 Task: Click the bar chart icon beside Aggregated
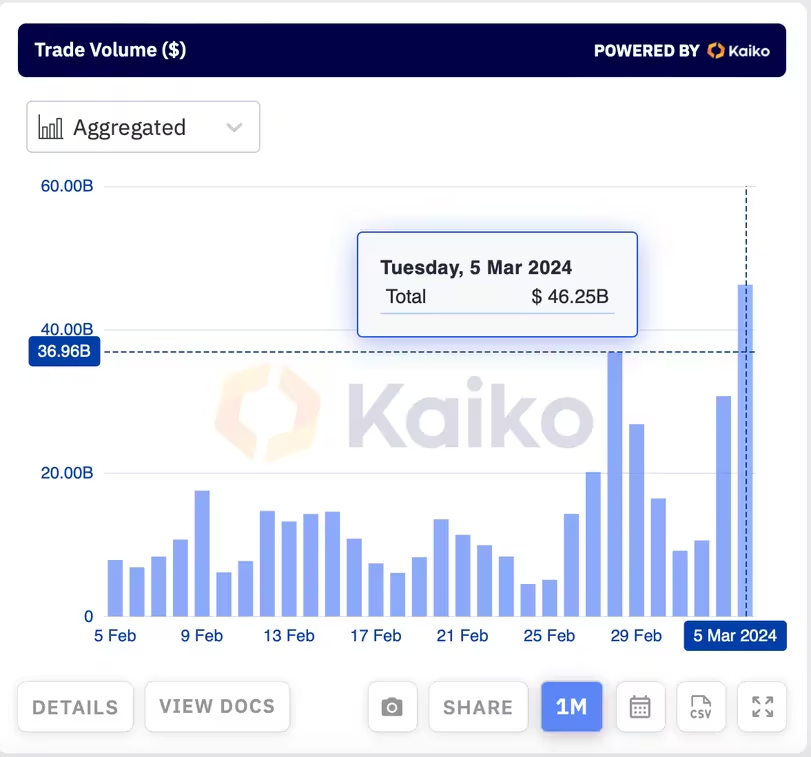coord(51,128)
